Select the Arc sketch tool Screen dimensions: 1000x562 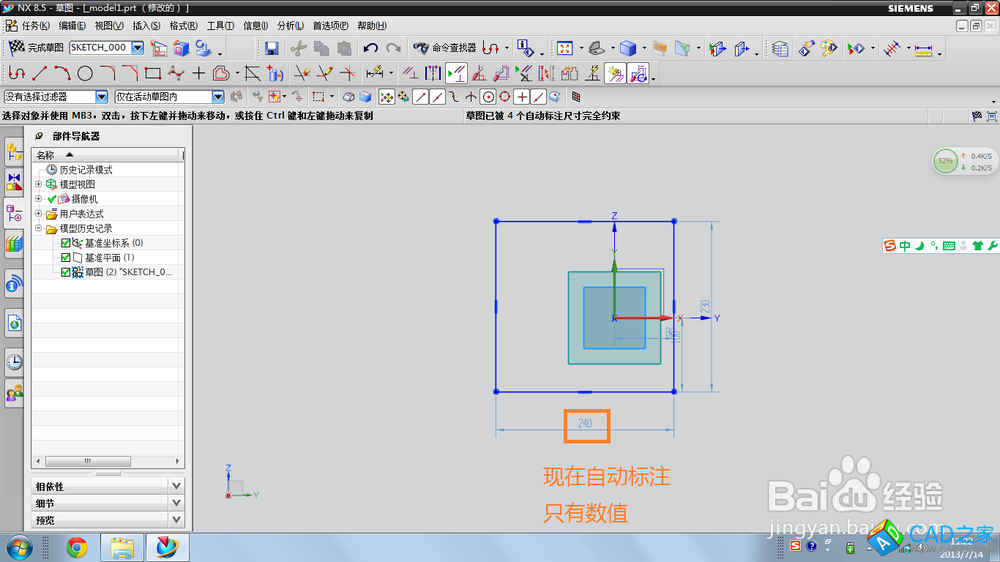click(62, 74)
